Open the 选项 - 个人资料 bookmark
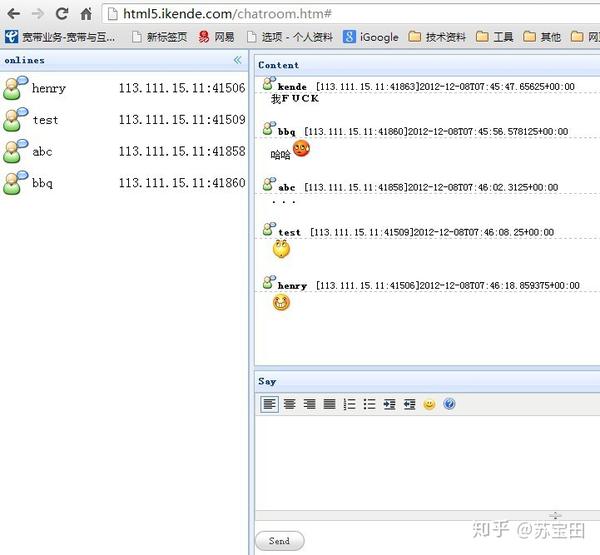The image size is (600, 555). point(289,37)
